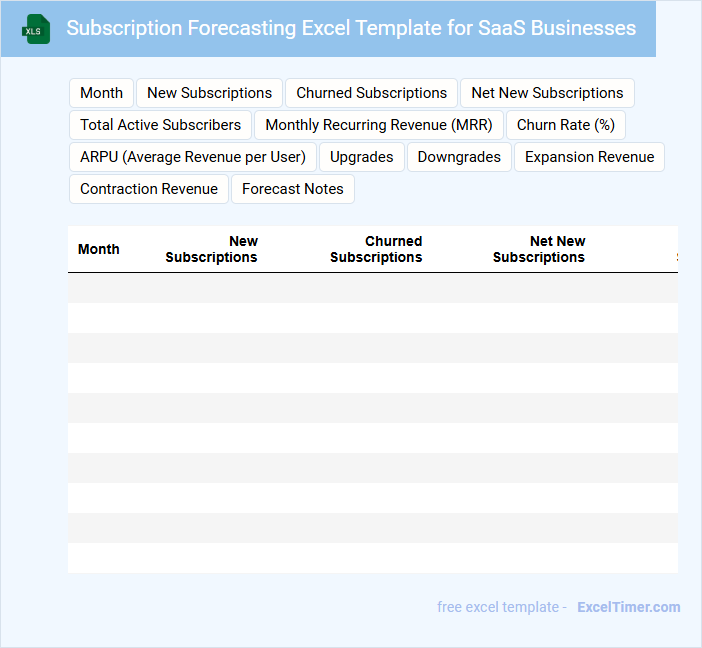
Task: Click the green XLS file icon
Action: click(37, 29)
